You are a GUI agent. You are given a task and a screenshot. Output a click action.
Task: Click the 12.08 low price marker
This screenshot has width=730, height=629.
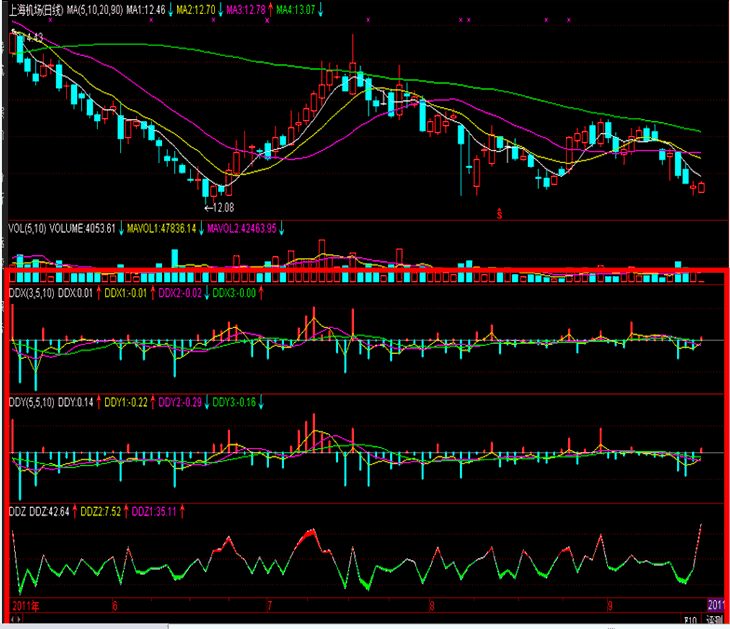[x=219, y=207]
